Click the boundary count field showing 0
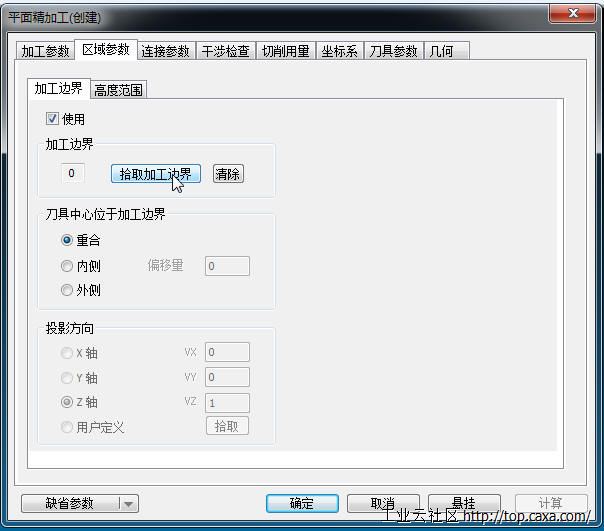The image size is (604, 531). pyautogui.click(x=72, y=173)
